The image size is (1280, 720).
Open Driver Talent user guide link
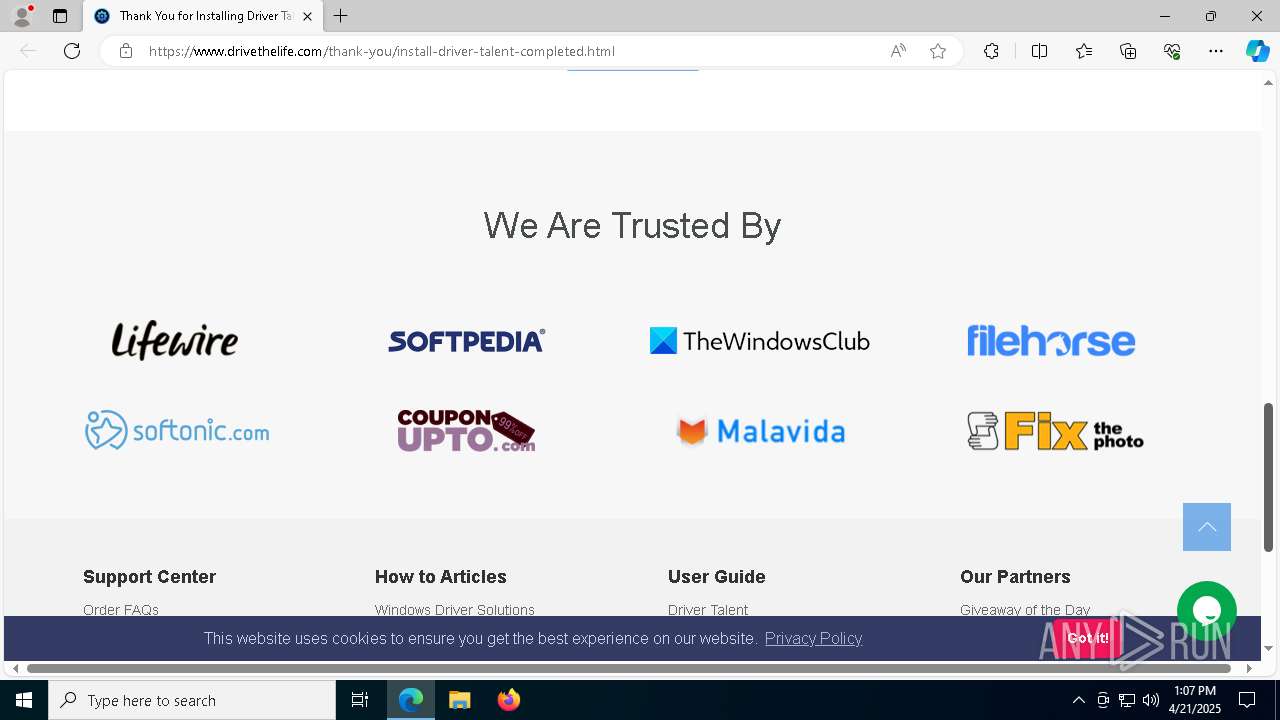[708, 609]
